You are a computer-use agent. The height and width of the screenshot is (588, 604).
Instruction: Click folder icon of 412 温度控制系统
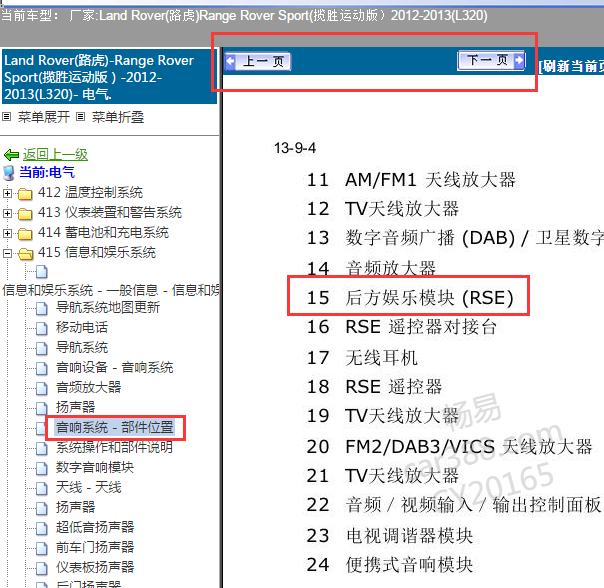click(x=25, y=193)
